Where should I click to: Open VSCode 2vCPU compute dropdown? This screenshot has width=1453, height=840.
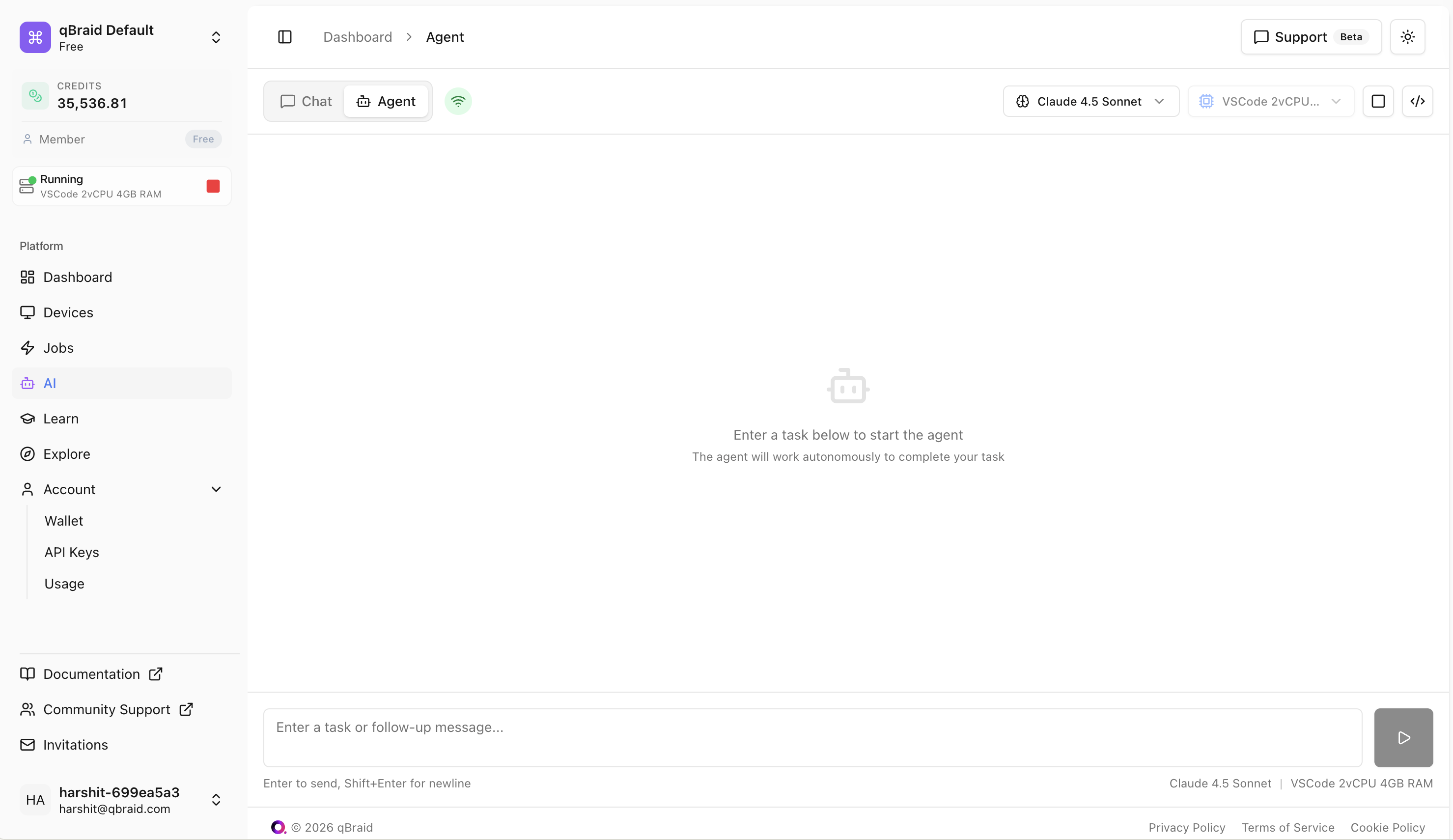click(x=1270, y=102)
